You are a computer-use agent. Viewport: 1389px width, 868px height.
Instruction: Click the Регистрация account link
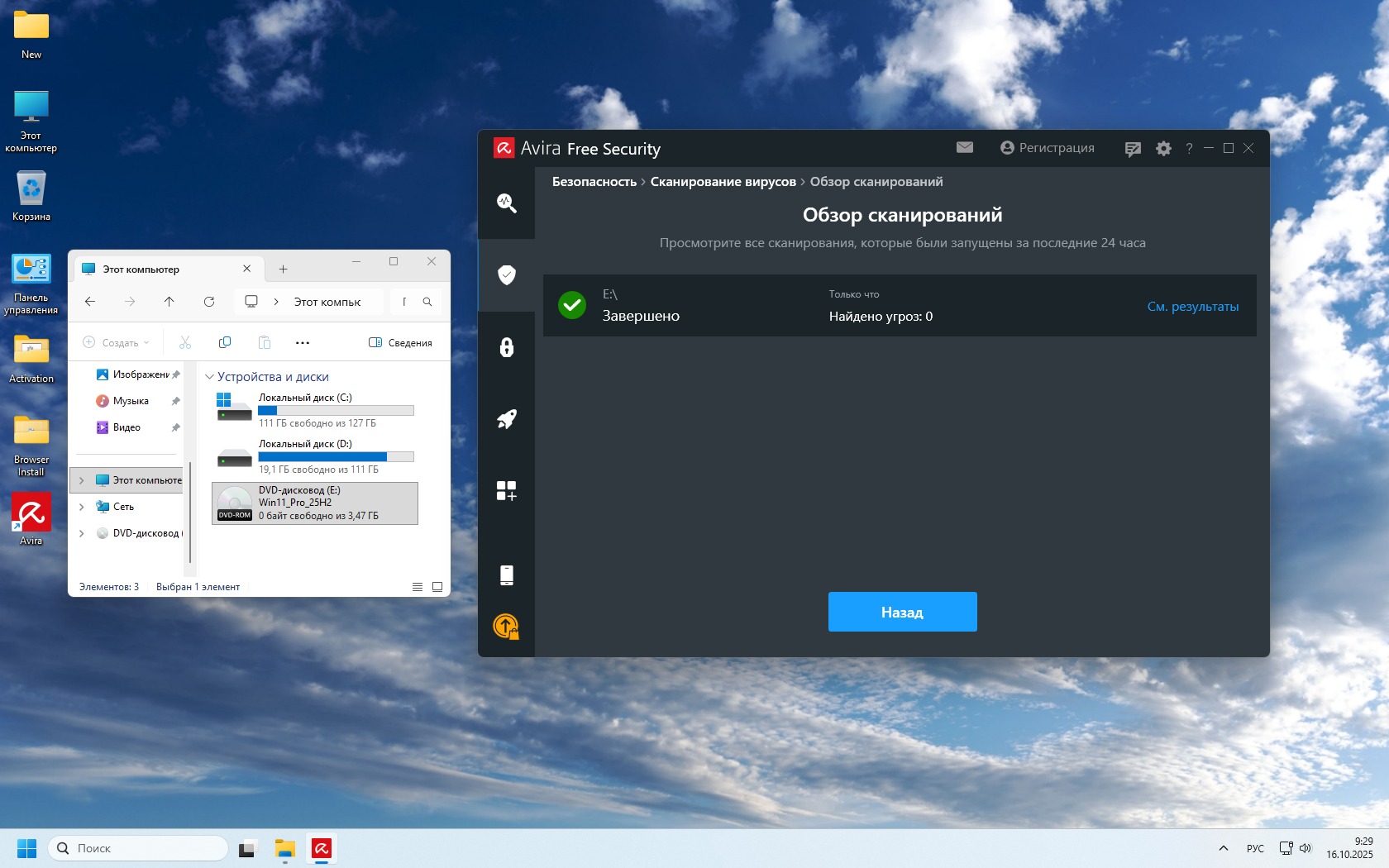(1047, 148)
